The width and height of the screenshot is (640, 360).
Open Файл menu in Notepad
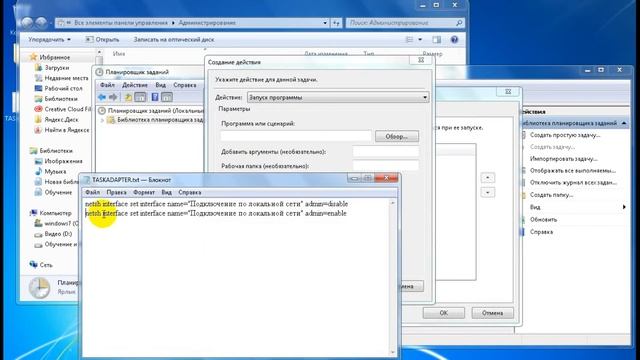(x=93, y=192)
